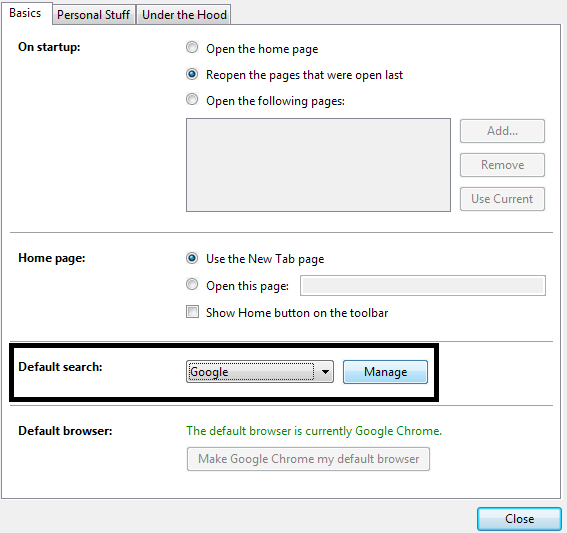Click the Use Current button

coord(502,199)
